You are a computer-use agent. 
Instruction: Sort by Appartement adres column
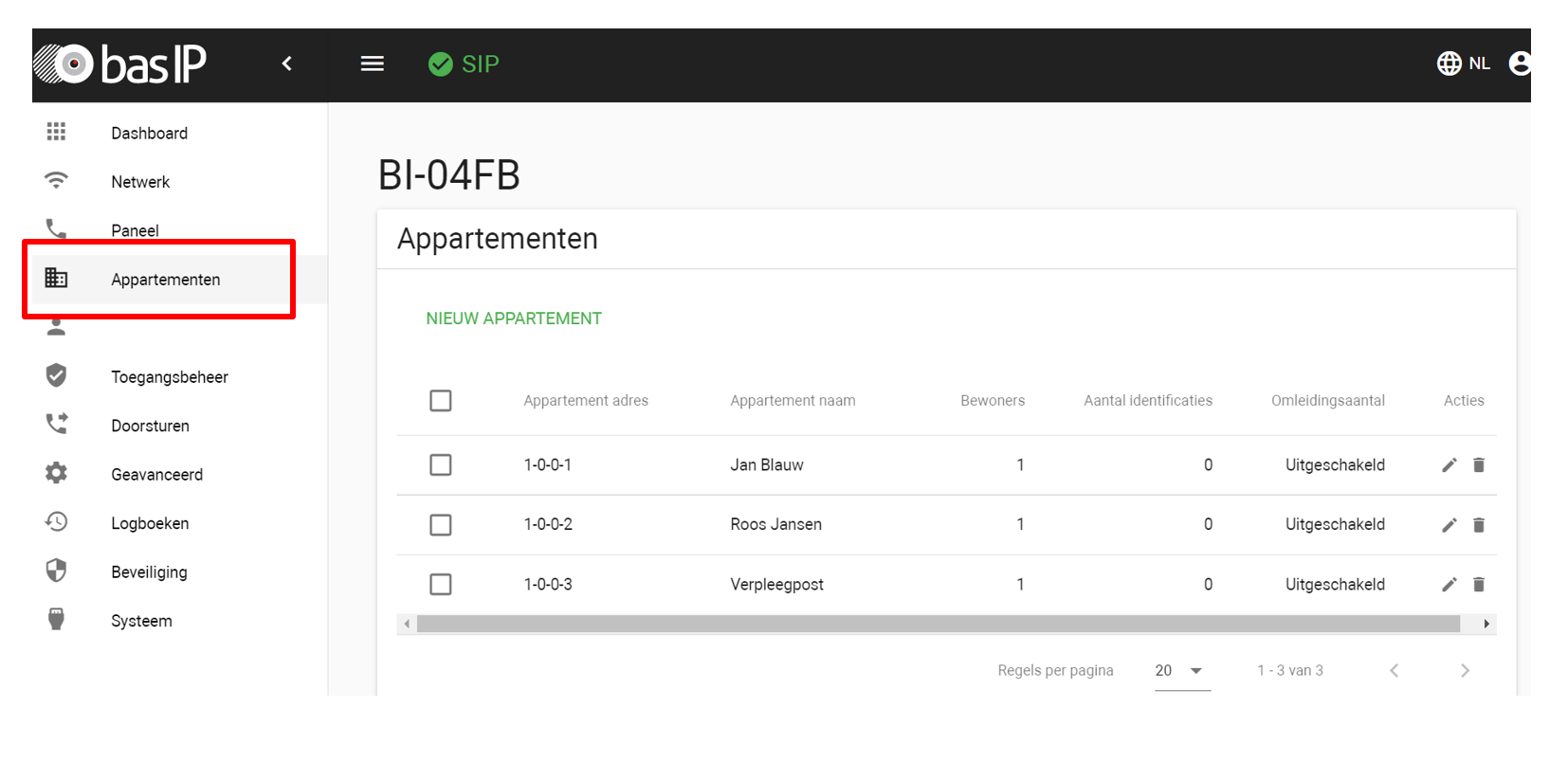586,401
